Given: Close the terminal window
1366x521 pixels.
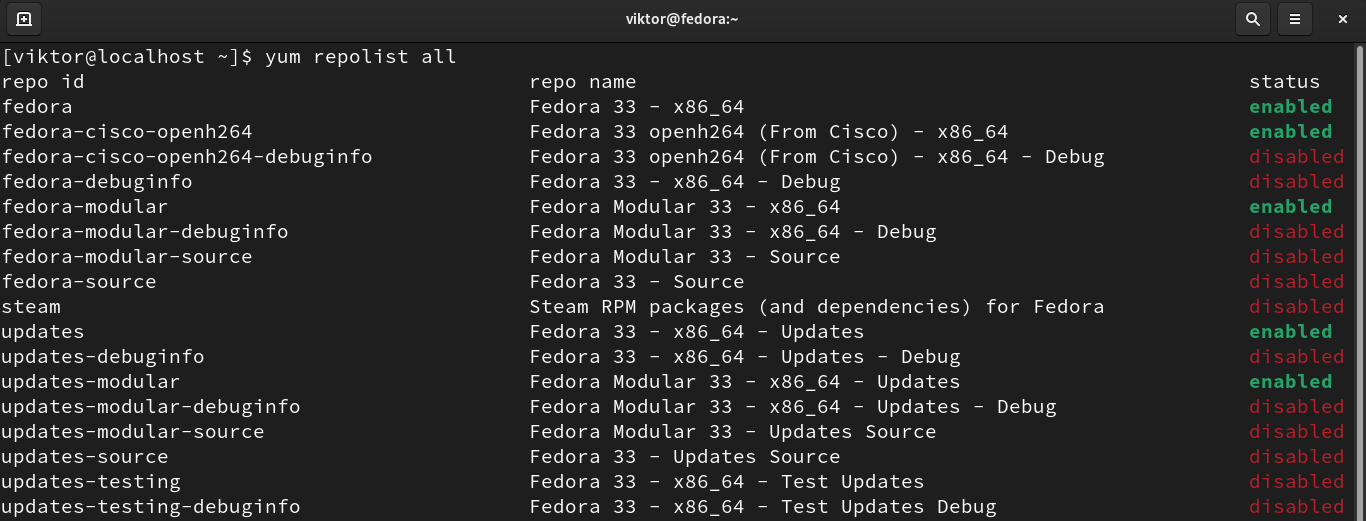Looking at the screenshot, I should 1343,19.
